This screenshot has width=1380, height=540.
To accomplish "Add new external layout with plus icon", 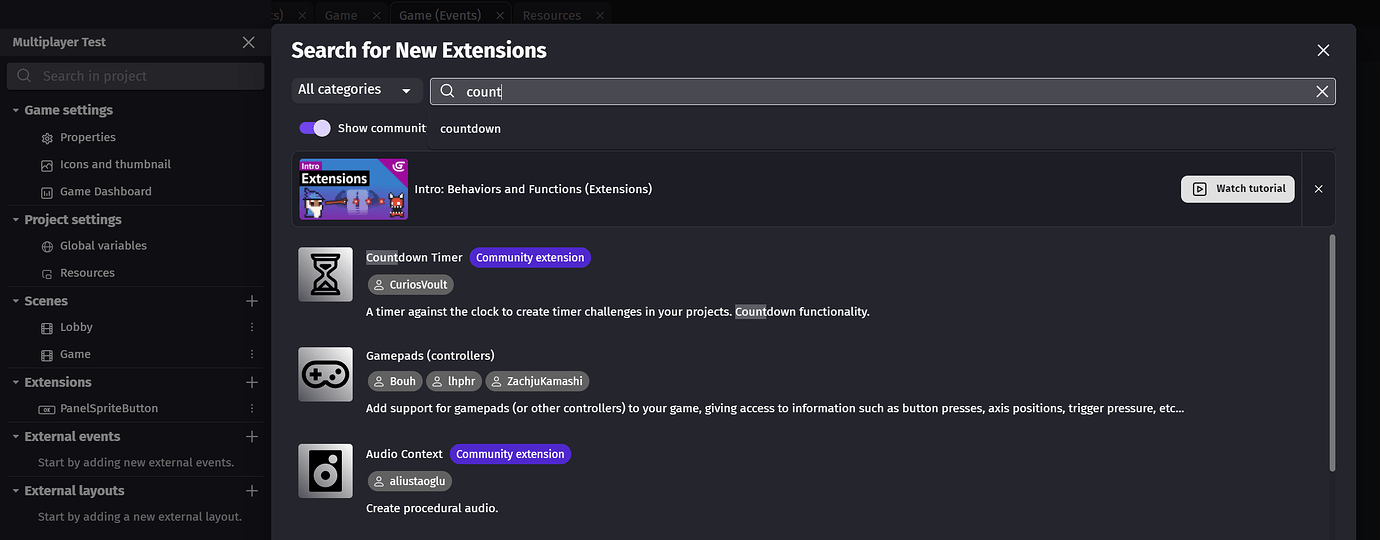I will click(x=252, y=491).
